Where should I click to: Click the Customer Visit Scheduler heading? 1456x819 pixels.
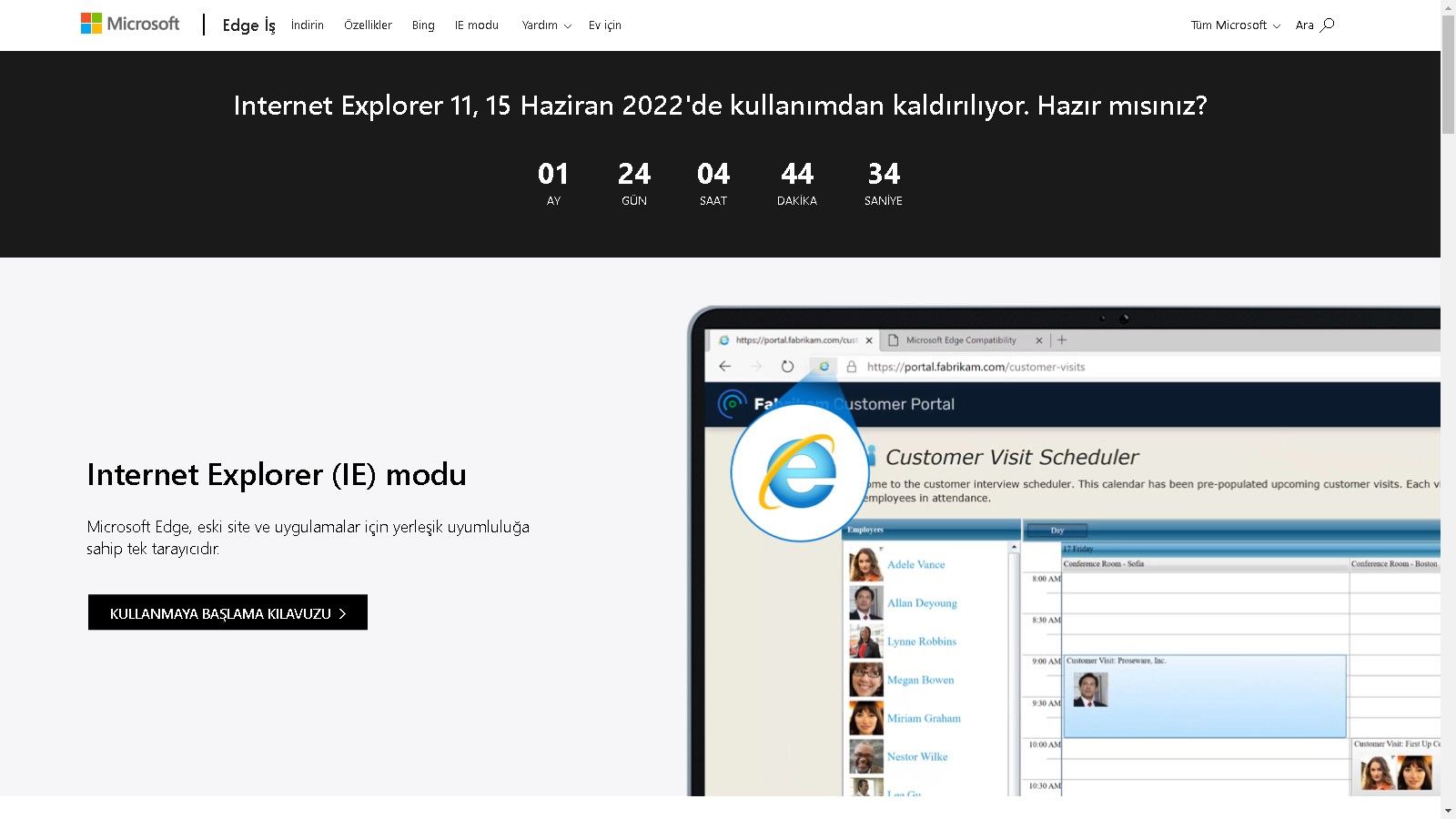pos(1012,457)
